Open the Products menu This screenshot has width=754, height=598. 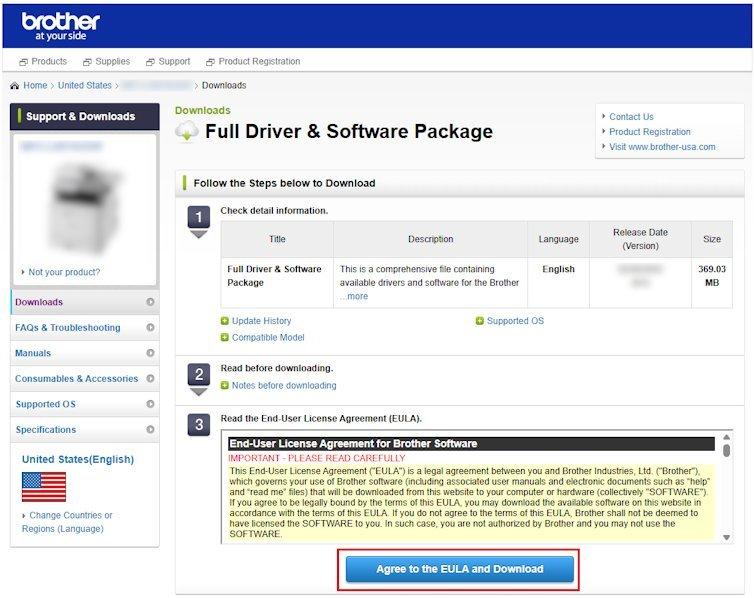click(49, 62)
